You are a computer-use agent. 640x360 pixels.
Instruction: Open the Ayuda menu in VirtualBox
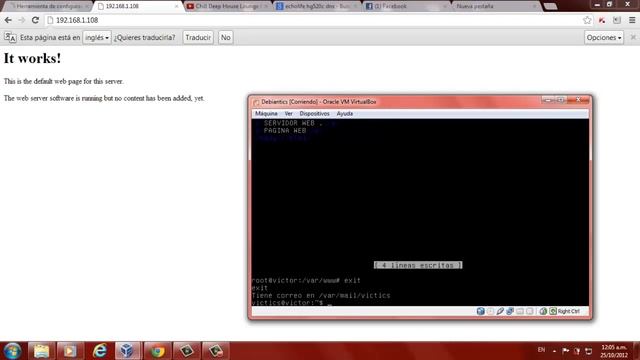pyautogui.click(x=344, y=113)
